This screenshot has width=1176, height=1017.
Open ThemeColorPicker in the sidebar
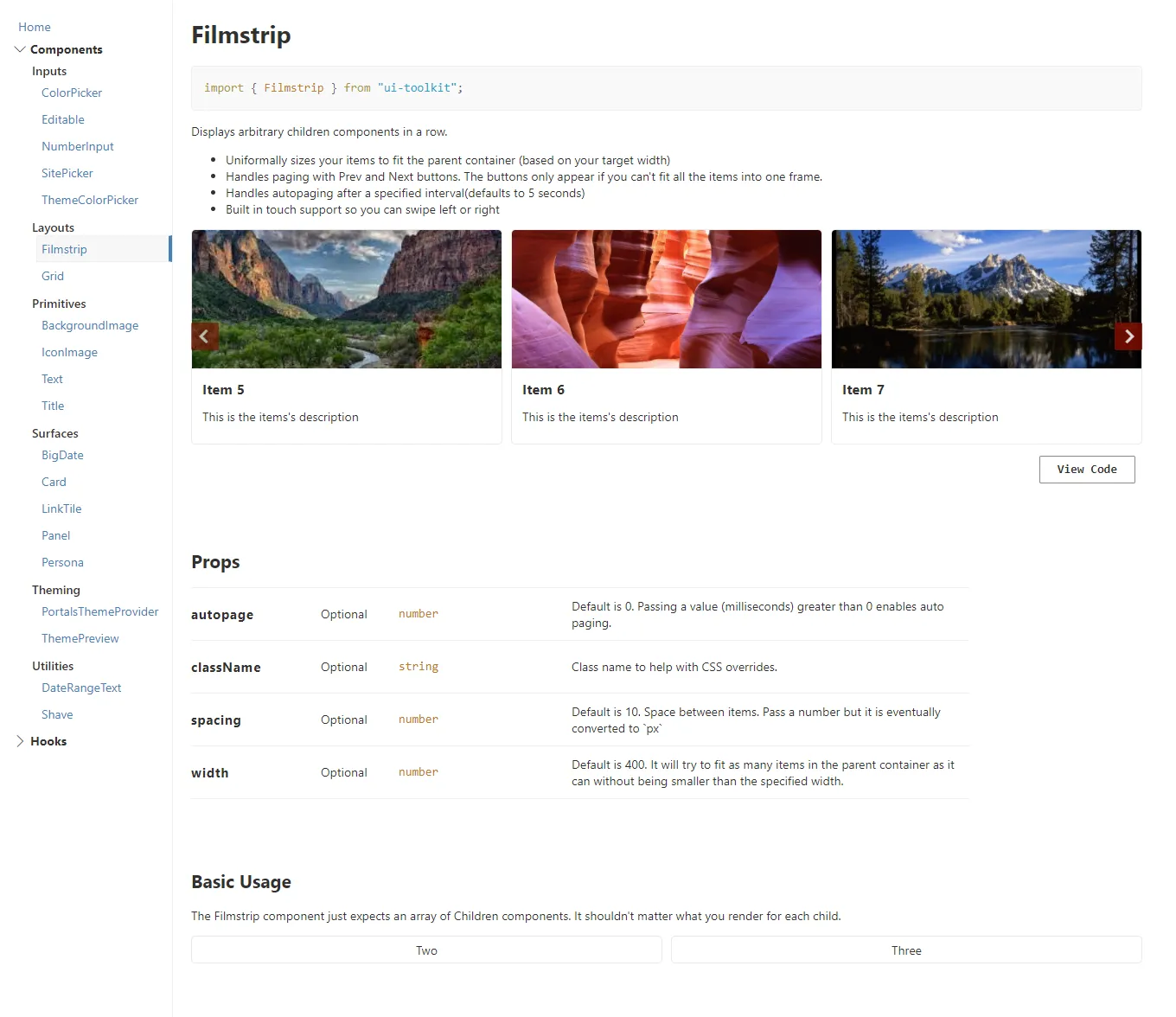90,200
